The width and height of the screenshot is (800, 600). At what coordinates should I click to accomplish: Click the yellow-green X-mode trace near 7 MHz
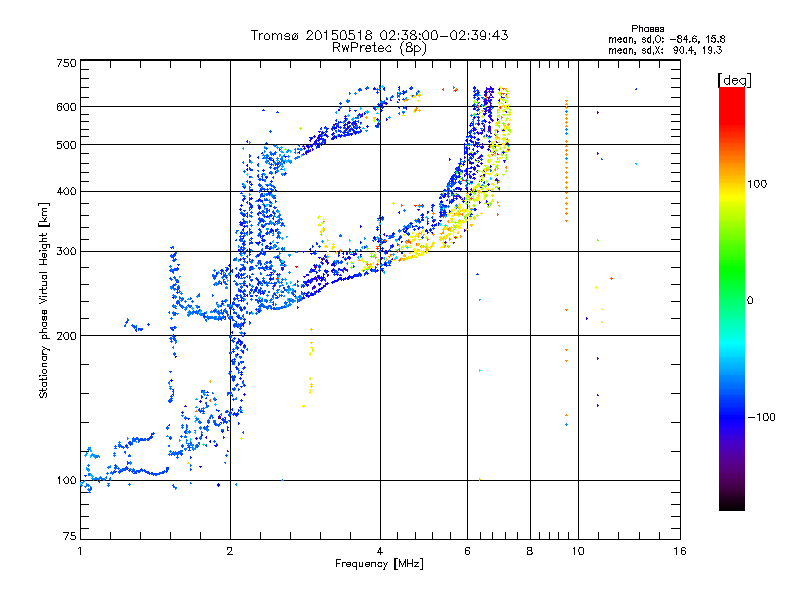503,133
